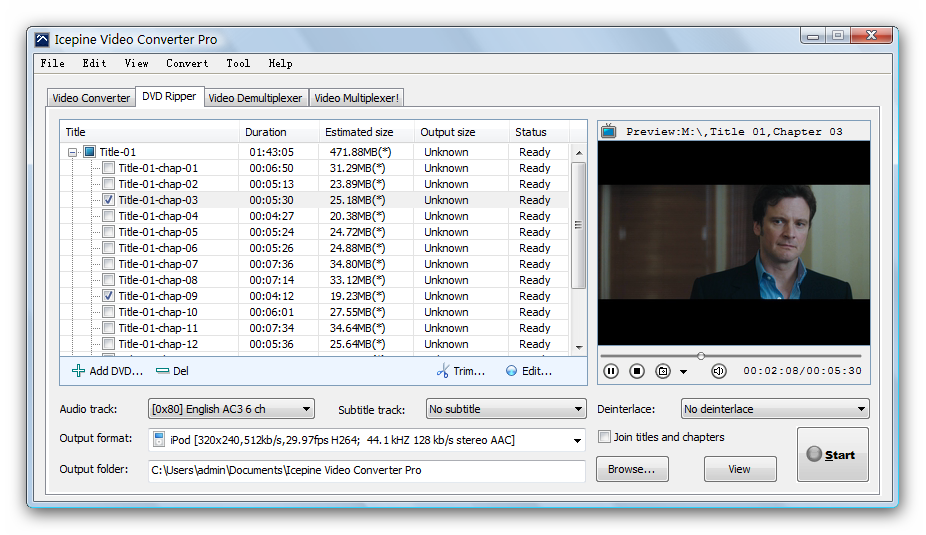Viewport: 926px width, 535px height.
Task: Collapse the Title-01 tree node
Action: point(72,152)
